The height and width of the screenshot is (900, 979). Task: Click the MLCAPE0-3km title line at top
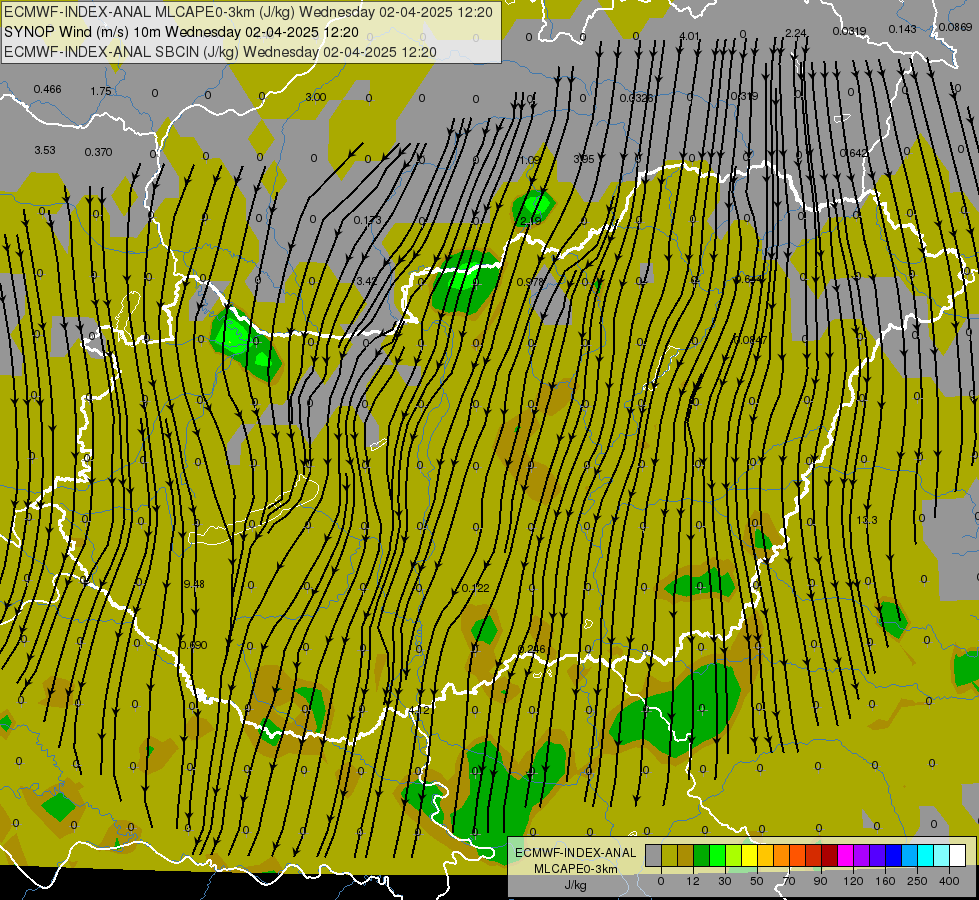(x=248, y=12)
